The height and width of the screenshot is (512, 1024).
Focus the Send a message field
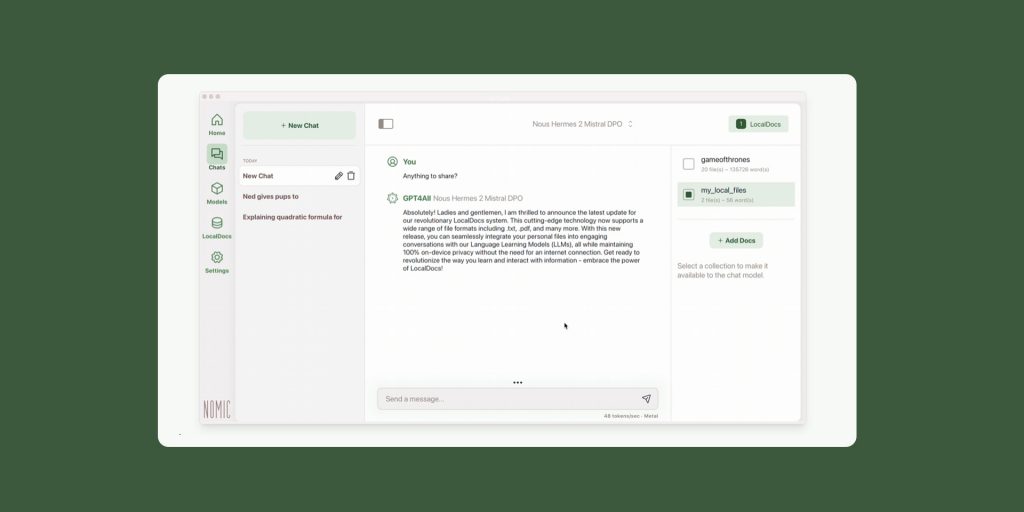509,399
